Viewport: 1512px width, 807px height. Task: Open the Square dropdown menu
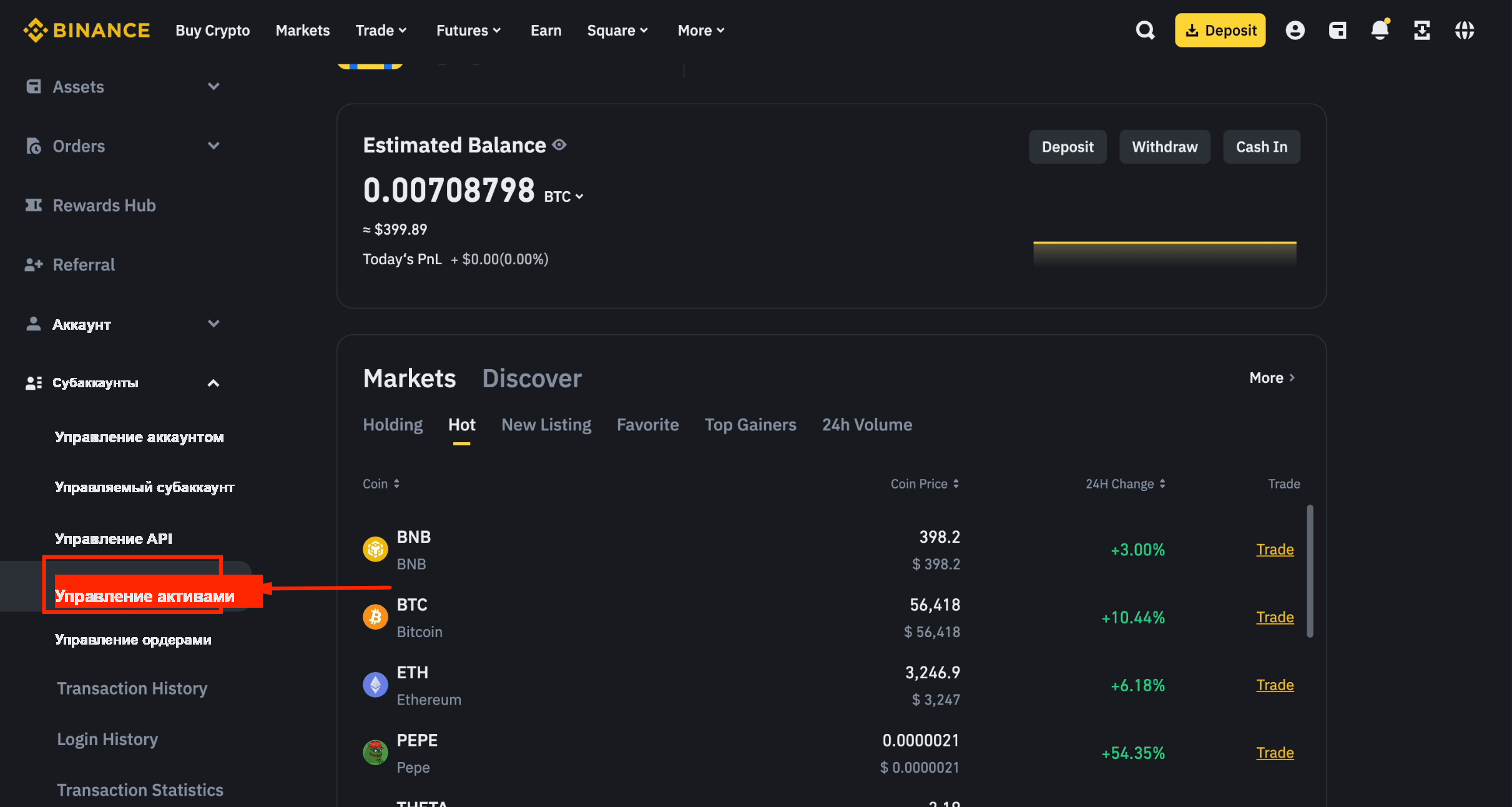617,30
